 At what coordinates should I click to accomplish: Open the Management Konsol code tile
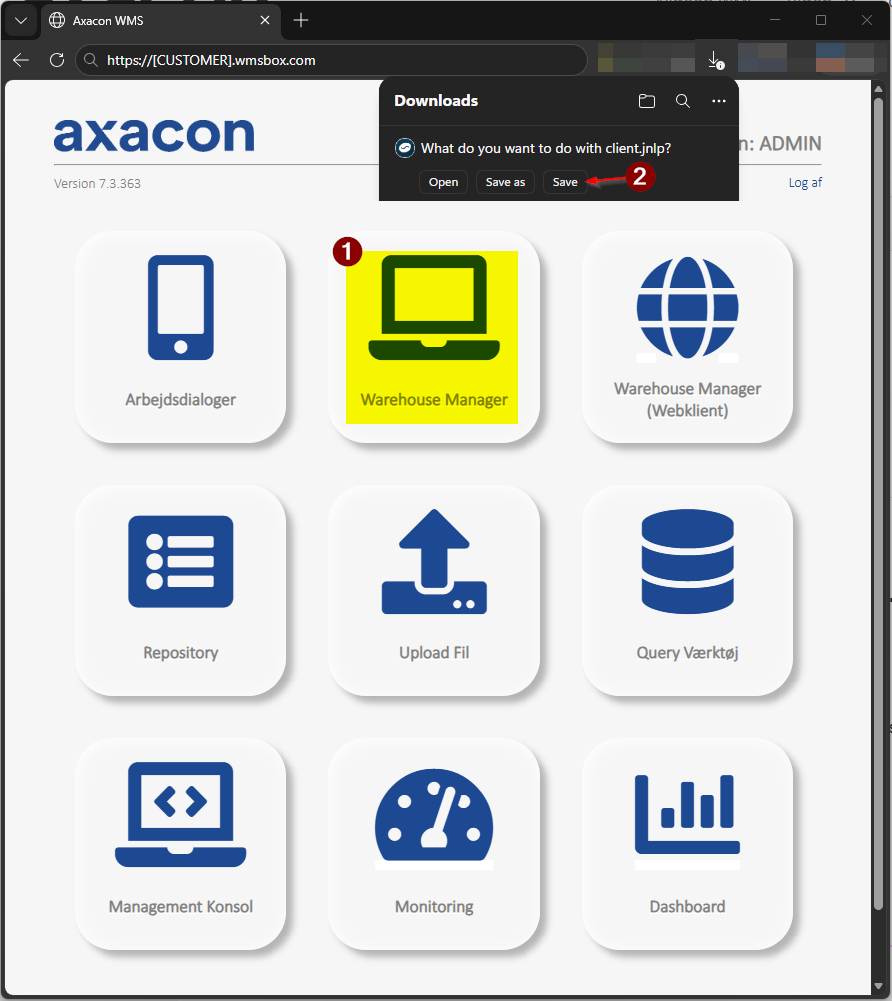pyautogui.click(x=181, y=843)
